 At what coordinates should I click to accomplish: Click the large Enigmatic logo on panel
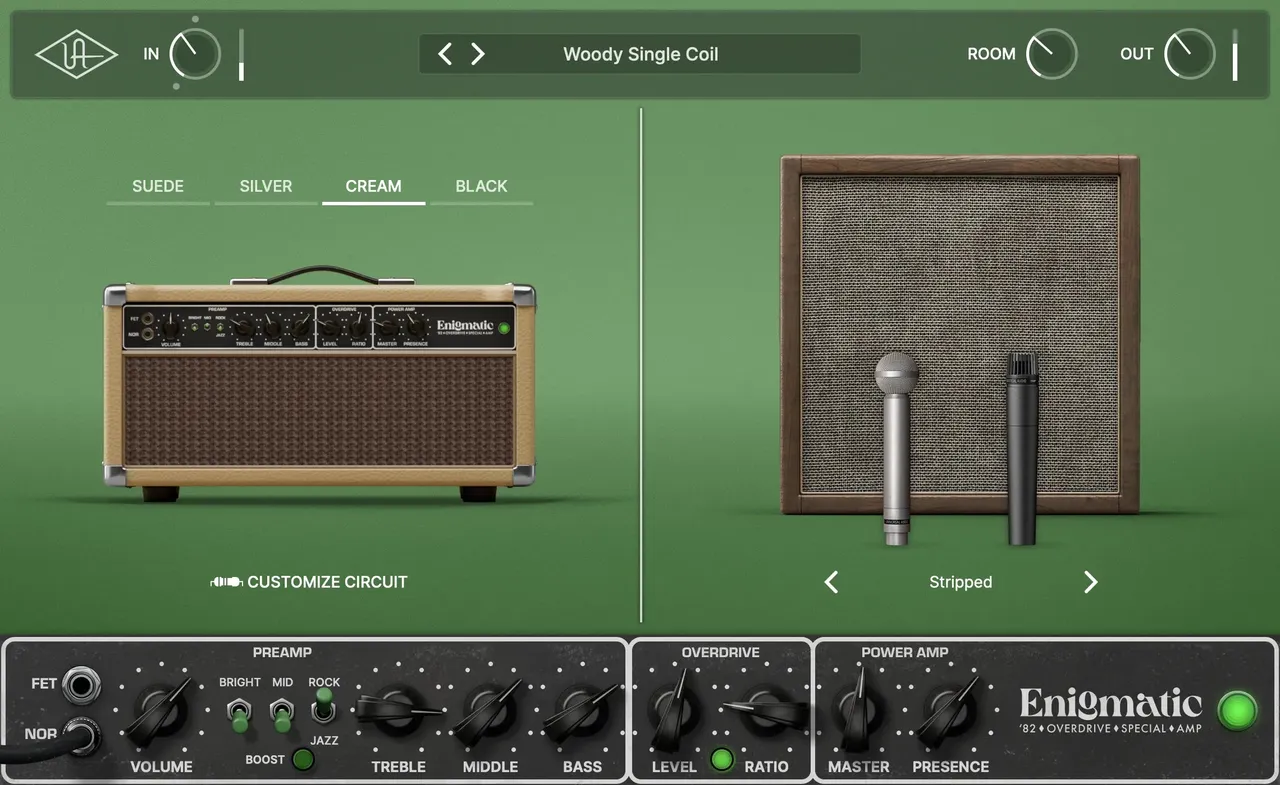(1111, 711)
